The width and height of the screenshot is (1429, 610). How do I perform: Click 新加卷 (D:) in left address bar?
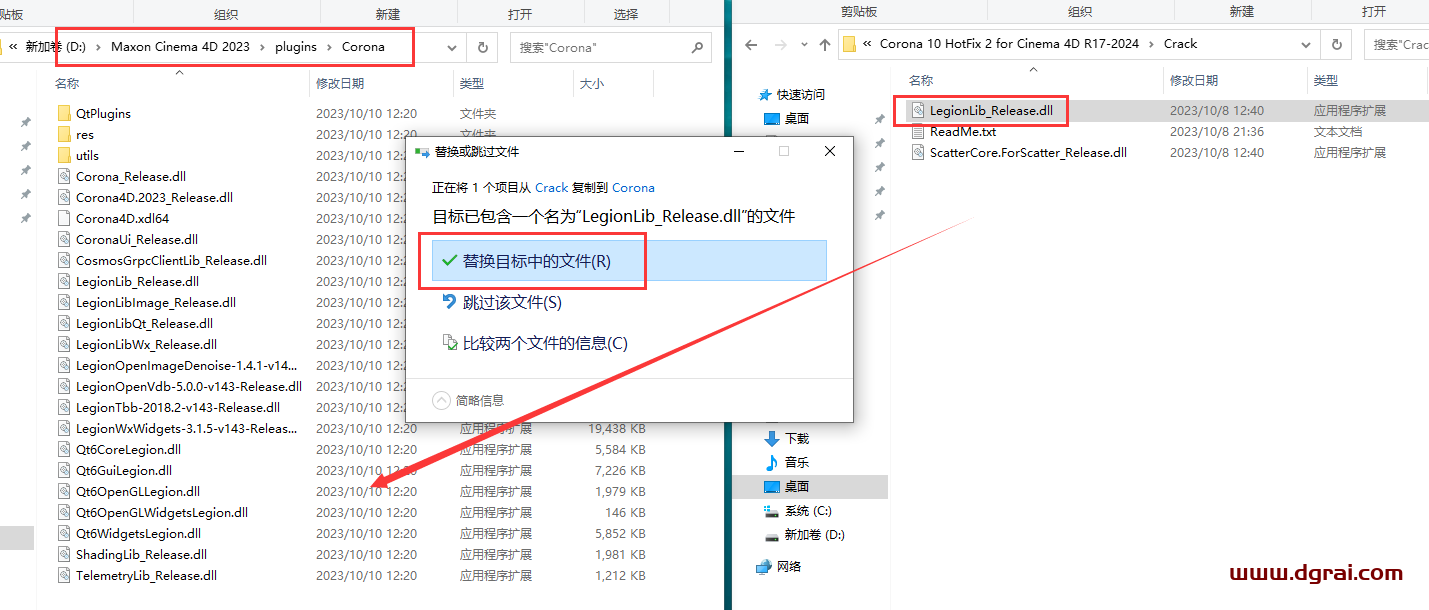coord(55,47)
